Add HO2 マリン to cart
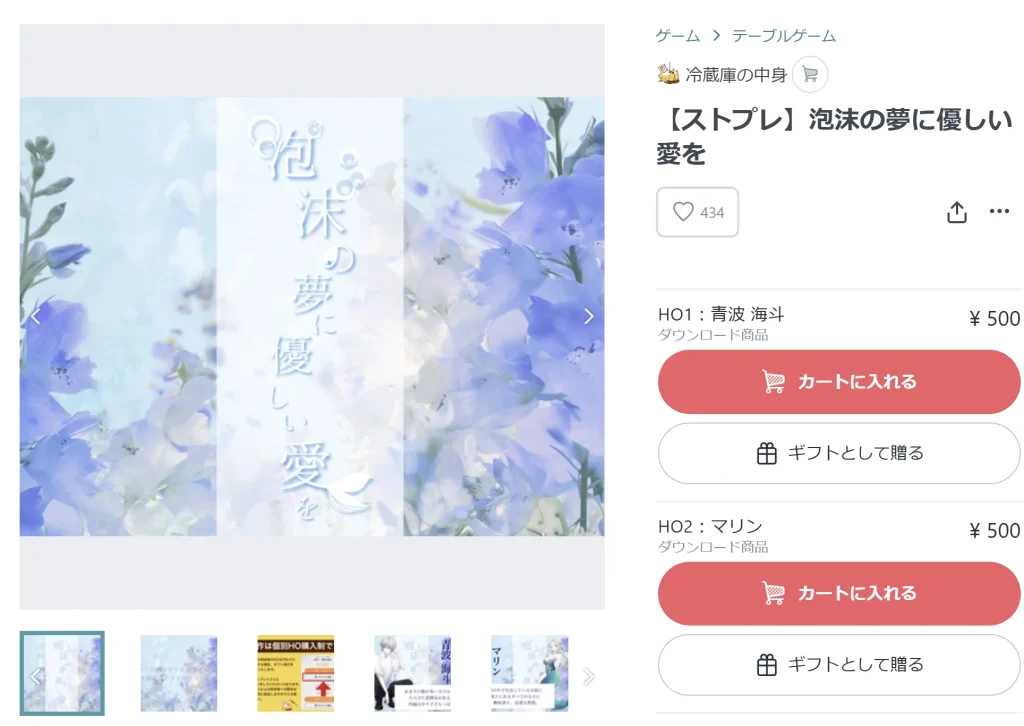1024x726 pixels. (x=839, y=593)
